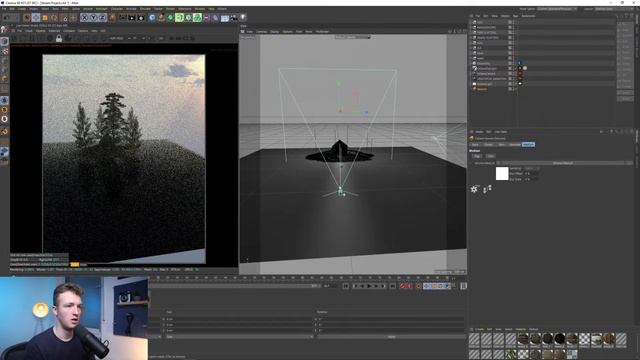Select the first striped material thumbnail
The width and height of the screenshot is (640, 360).
(x=474, y=338)
